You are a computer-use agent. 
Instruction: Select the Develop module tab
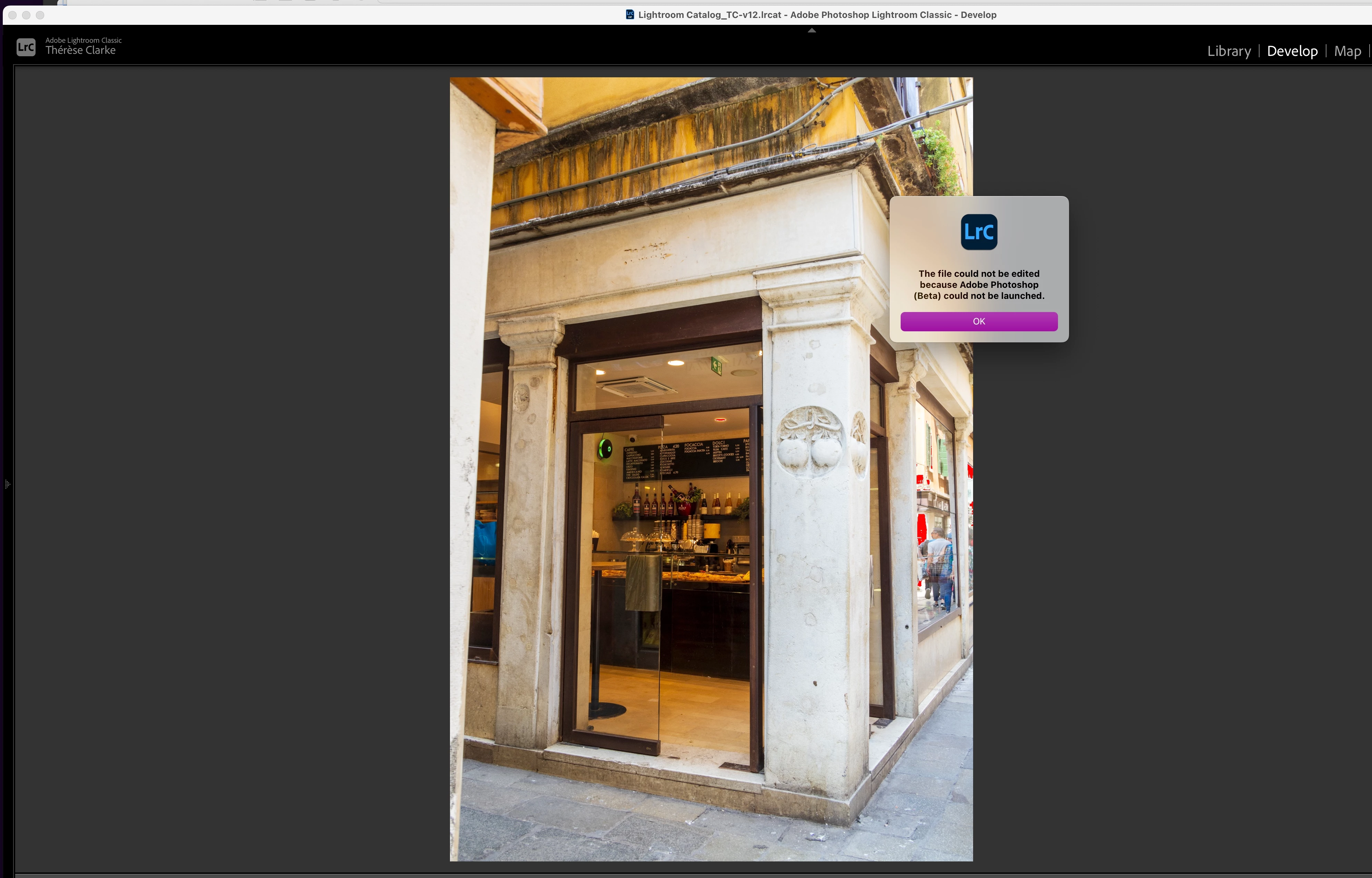coord(1292,51)
